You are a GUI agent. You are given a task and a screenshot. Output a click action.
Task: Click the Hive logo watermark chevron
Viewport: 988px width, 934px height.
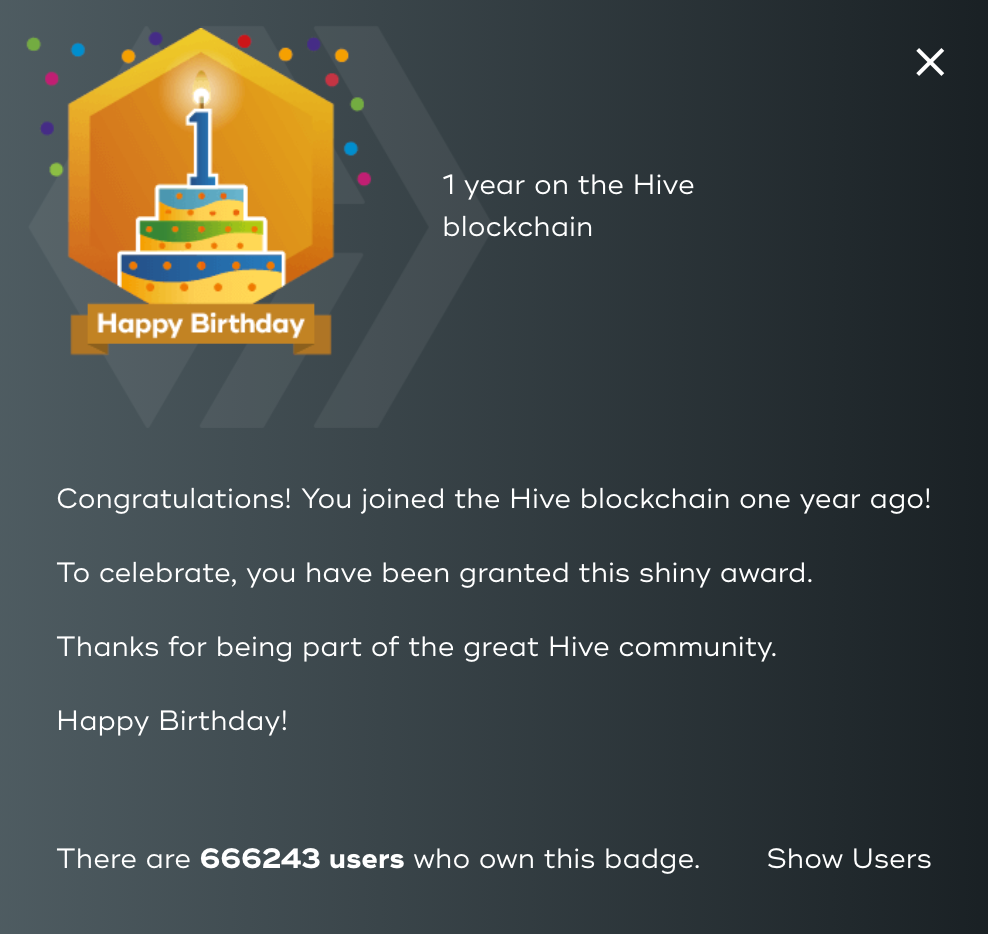tap(403, 227)
